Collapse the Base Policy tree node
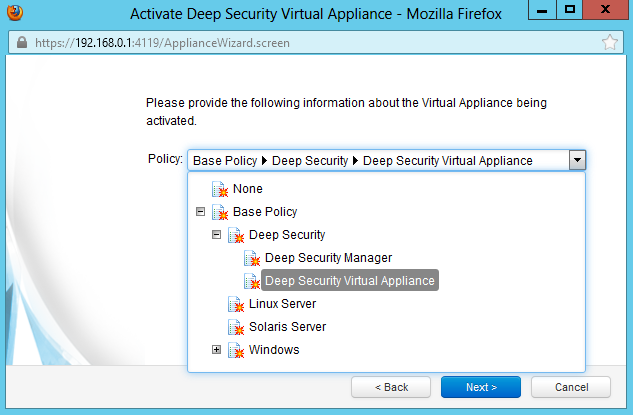 click(201, 212)
